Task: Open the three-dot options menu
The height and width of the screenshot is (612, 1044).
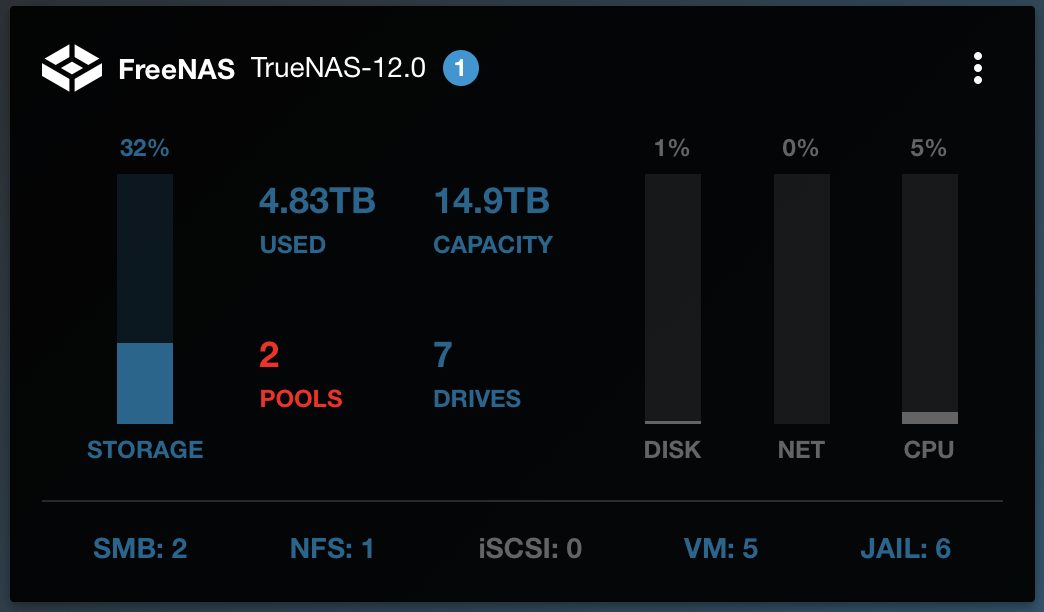Action: coord(977,68)
